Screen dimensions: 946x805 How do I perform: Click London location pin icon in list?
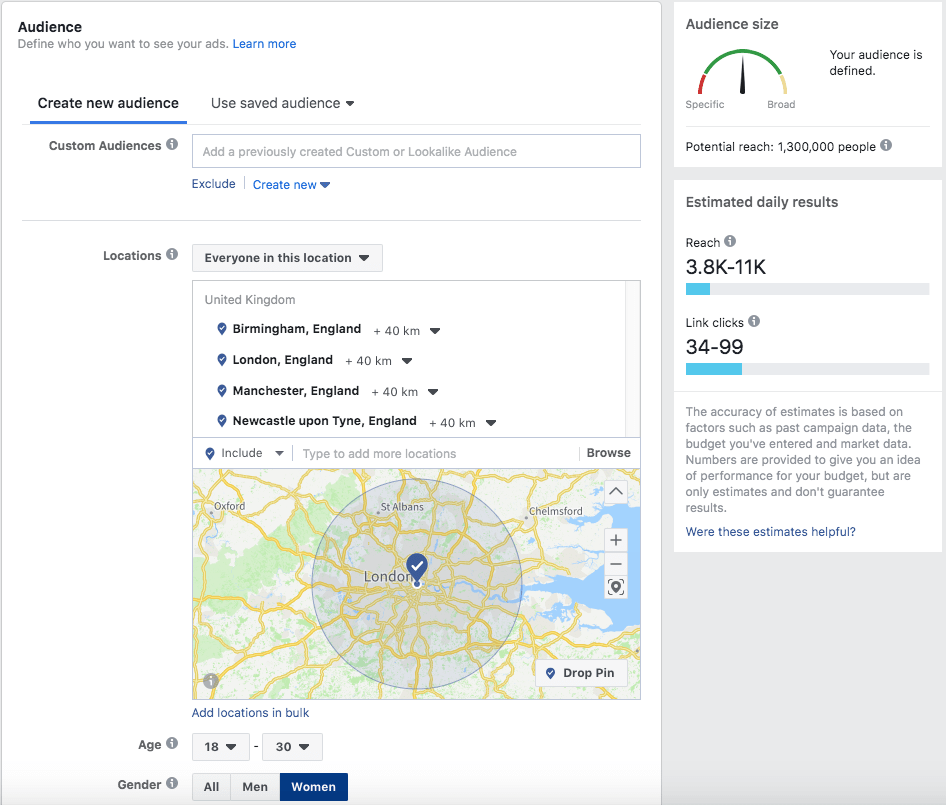pos(221,360)
